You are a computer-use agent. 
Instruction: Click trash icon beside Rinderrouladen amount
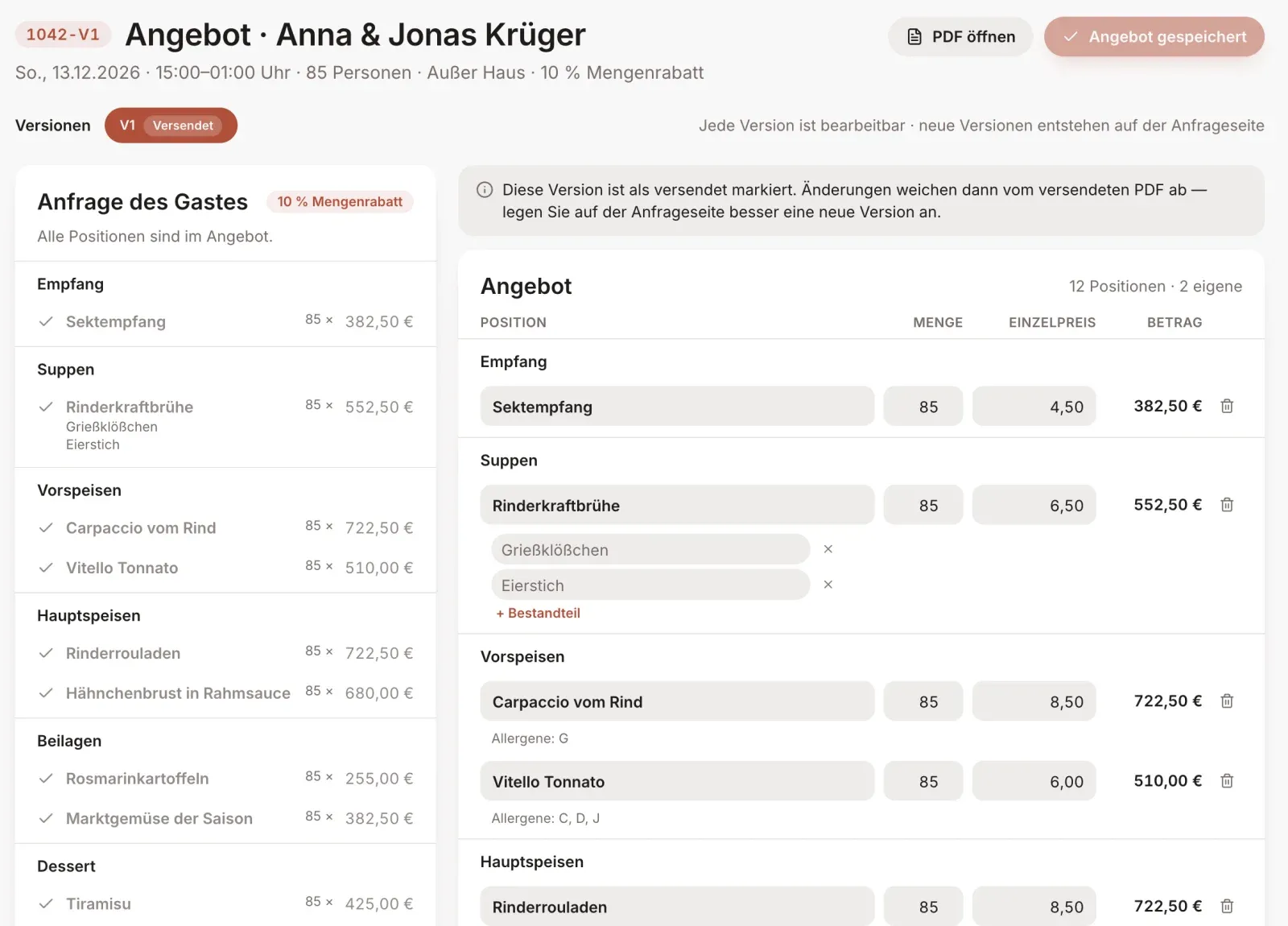(1227, 907)
